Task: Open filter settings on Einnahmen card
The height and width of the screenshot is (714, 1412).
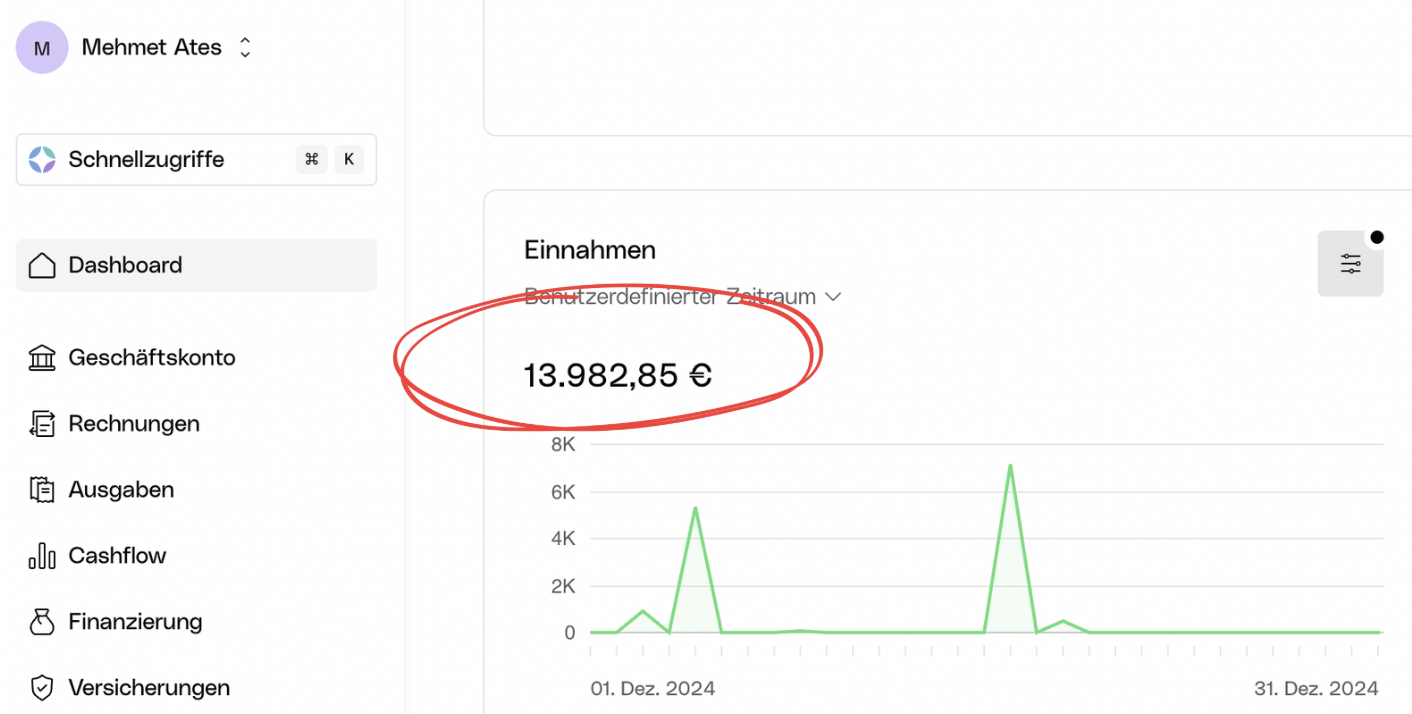Action: tap(1350, 264)
